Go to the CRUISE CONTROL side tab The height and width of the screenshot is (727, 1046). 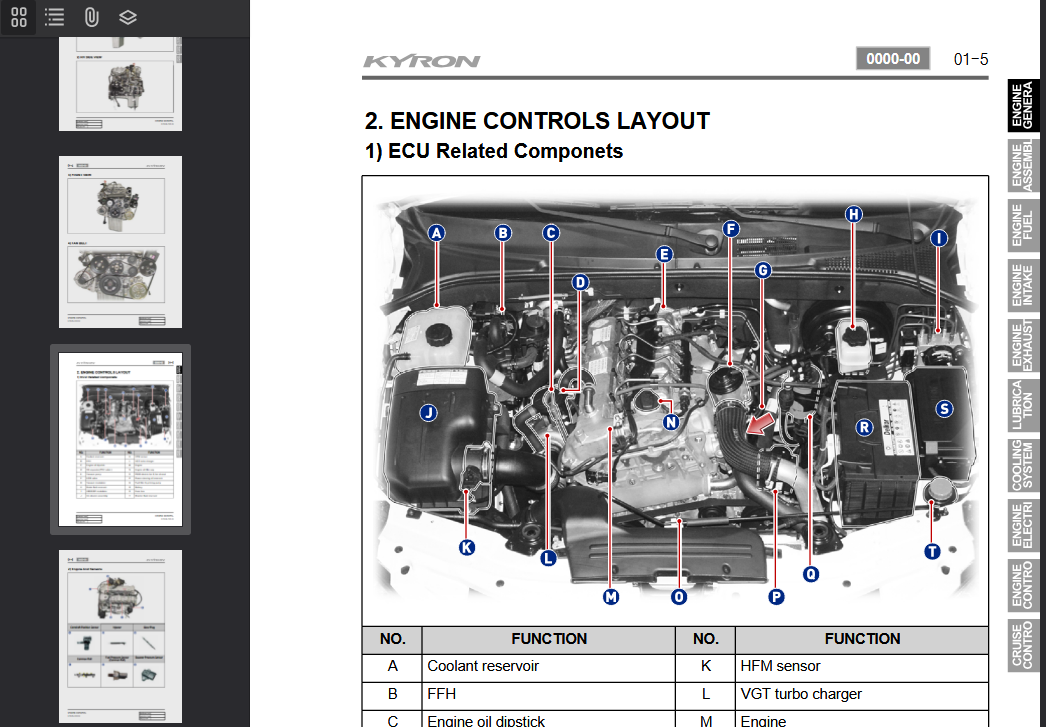click(1023, 646)
